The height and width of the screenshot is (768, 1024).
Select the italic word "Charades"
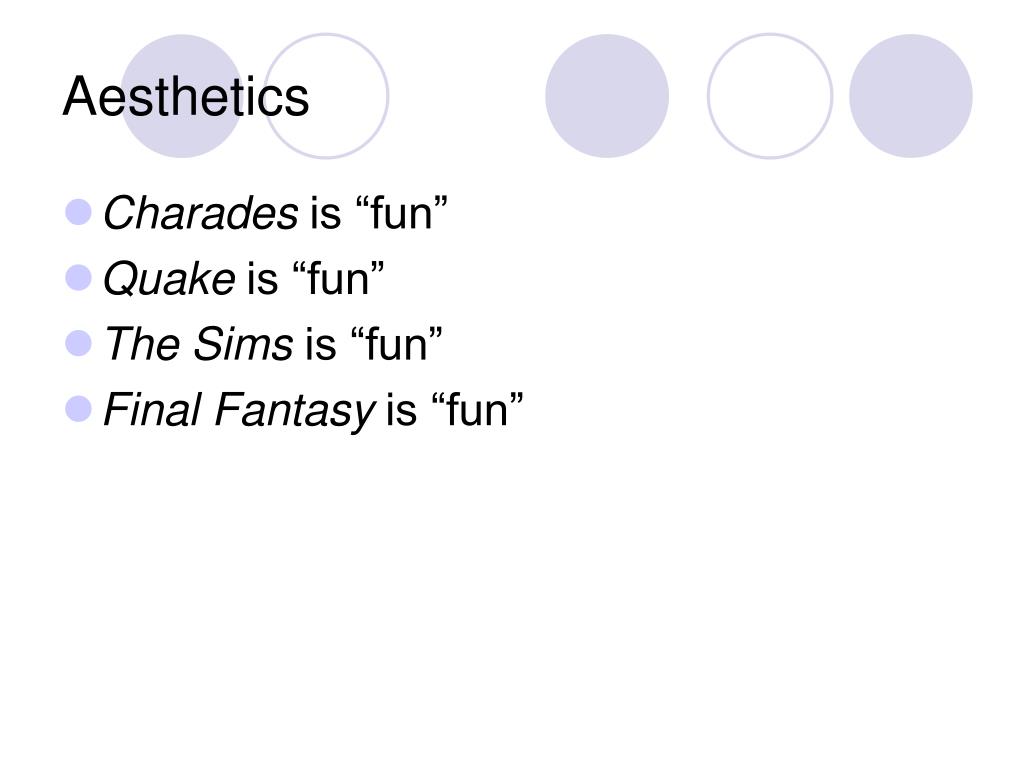[x=200, y=213]
